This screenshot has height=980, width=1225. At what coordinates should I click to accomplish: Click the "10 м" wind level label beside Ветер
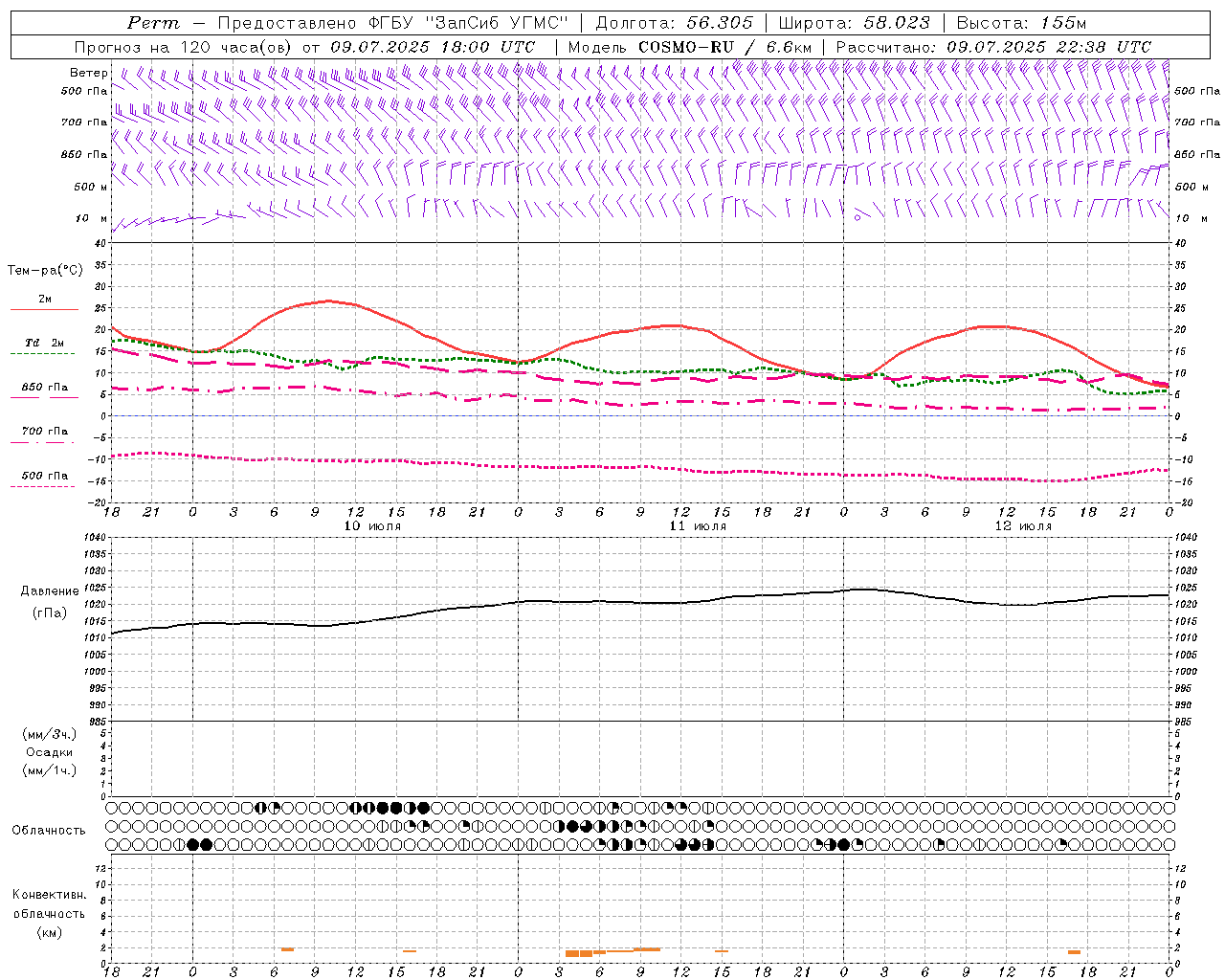[91, 219]
